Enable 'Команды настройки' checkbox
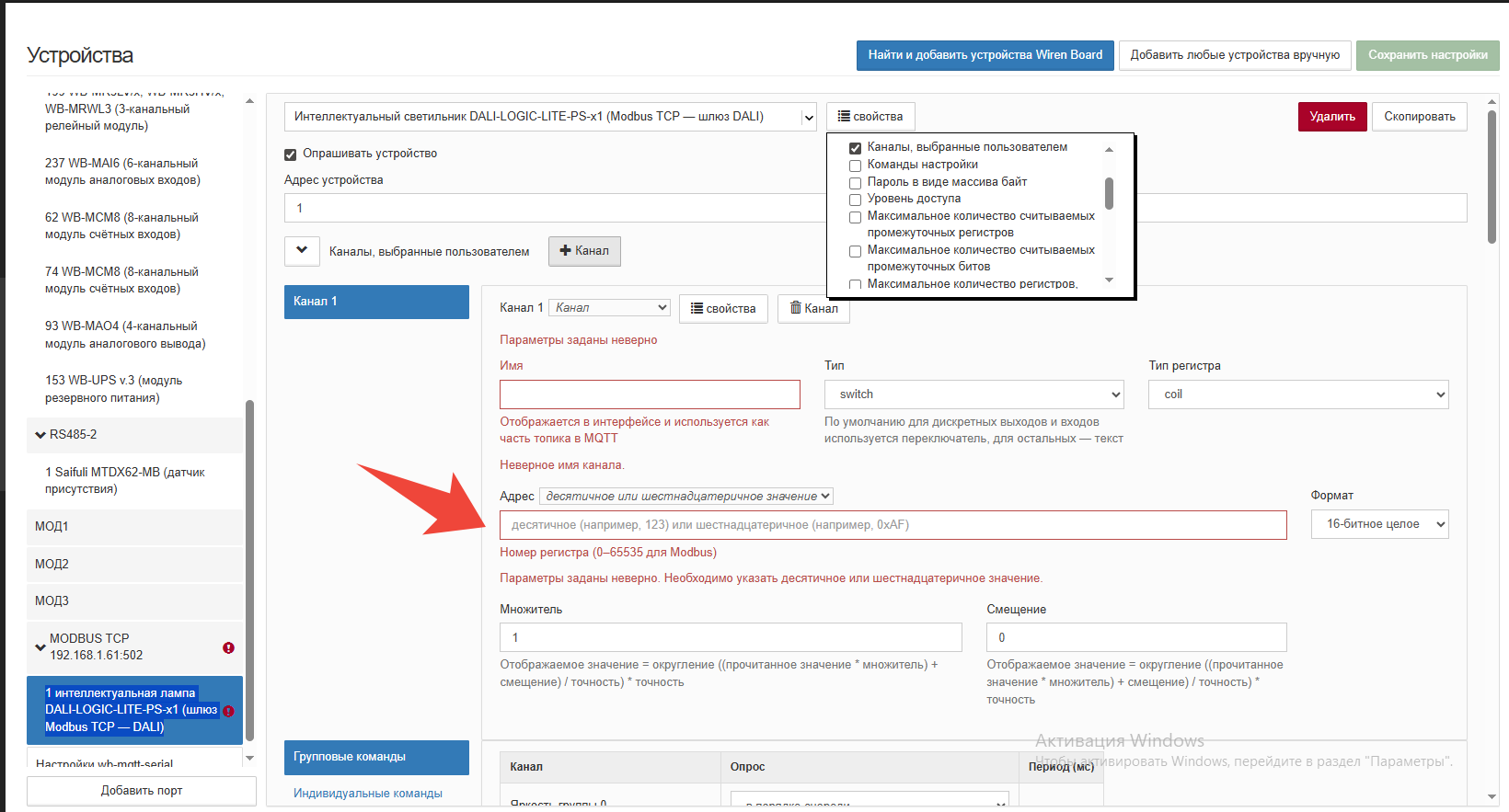This screenshot has height=812, width=1509. 855,166
